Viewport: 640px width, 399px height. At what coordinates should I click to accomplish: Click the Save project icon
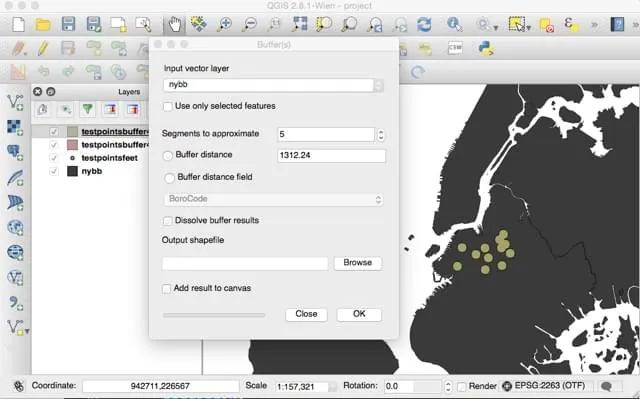coord(68,24)
